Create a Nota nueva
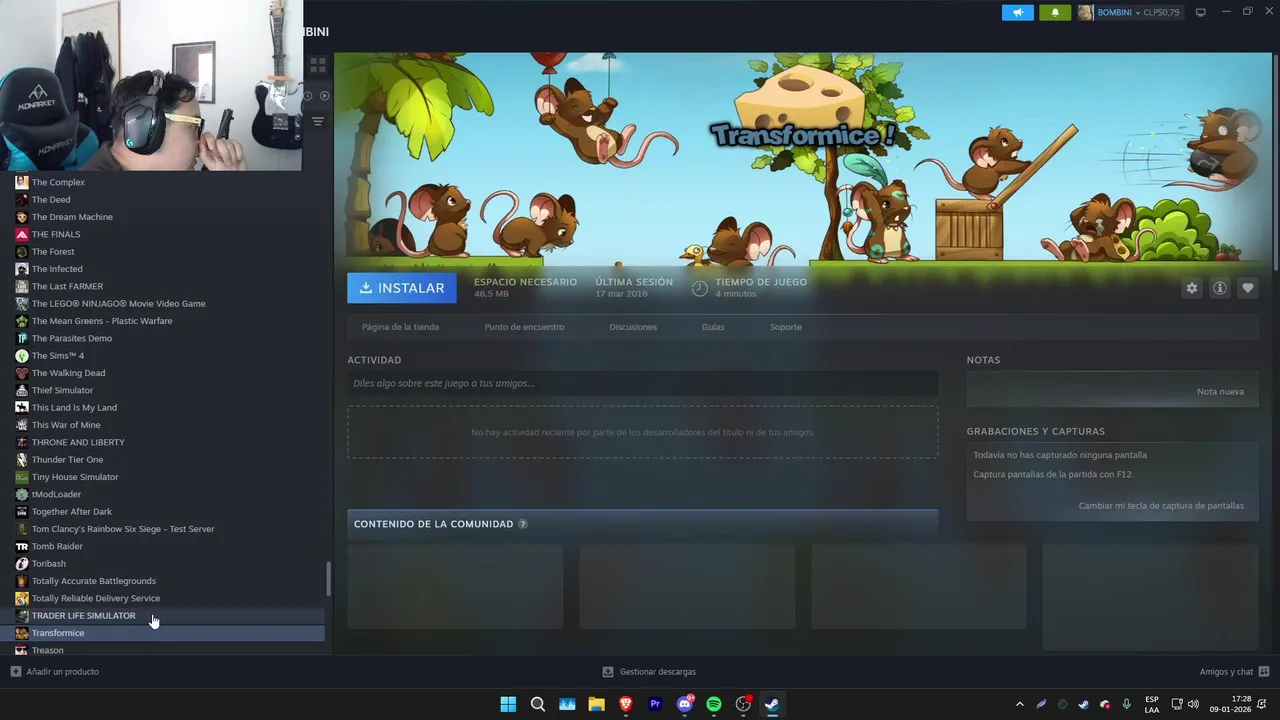Image resolution: width=1280 pixels, height=720 pixels. point(1220,392)
